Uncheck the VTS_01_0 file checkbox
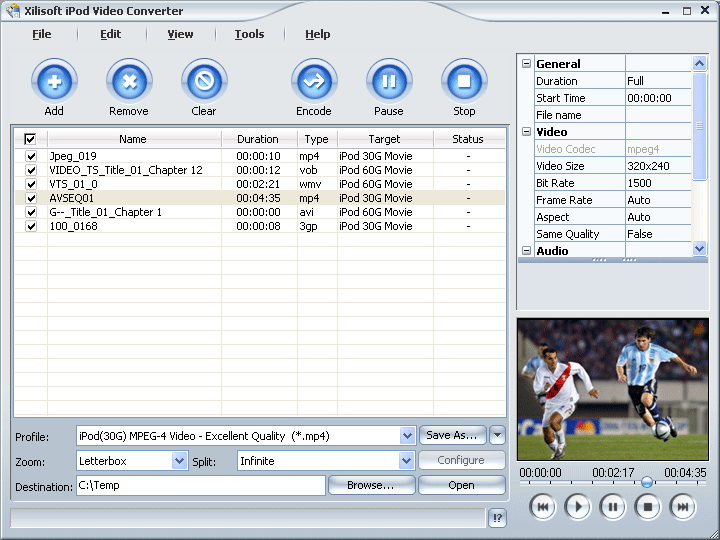 31,184
